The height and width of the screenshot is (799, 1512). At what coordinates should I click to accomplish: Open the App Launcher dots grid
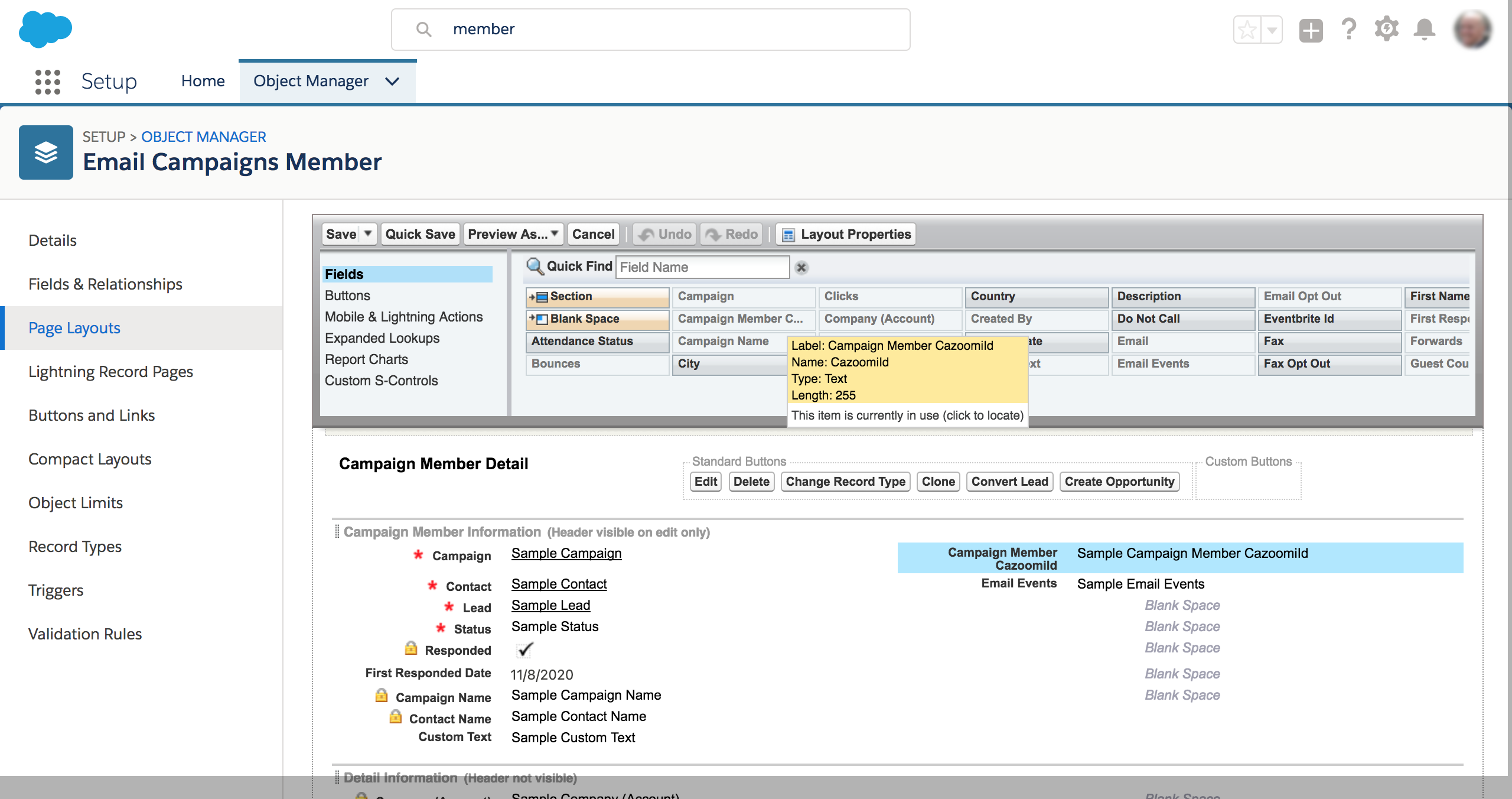(48, 82)
